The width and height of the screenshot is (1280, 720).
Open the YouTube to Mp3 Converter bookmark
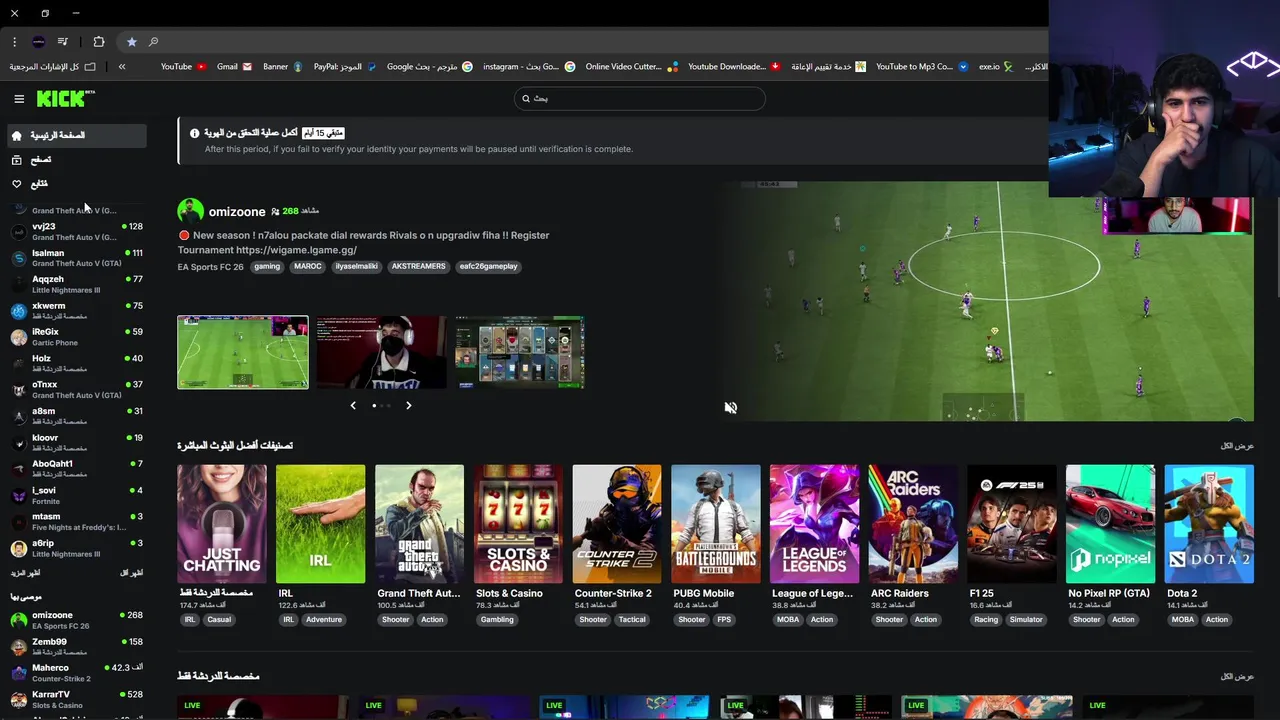pos(922,67)
